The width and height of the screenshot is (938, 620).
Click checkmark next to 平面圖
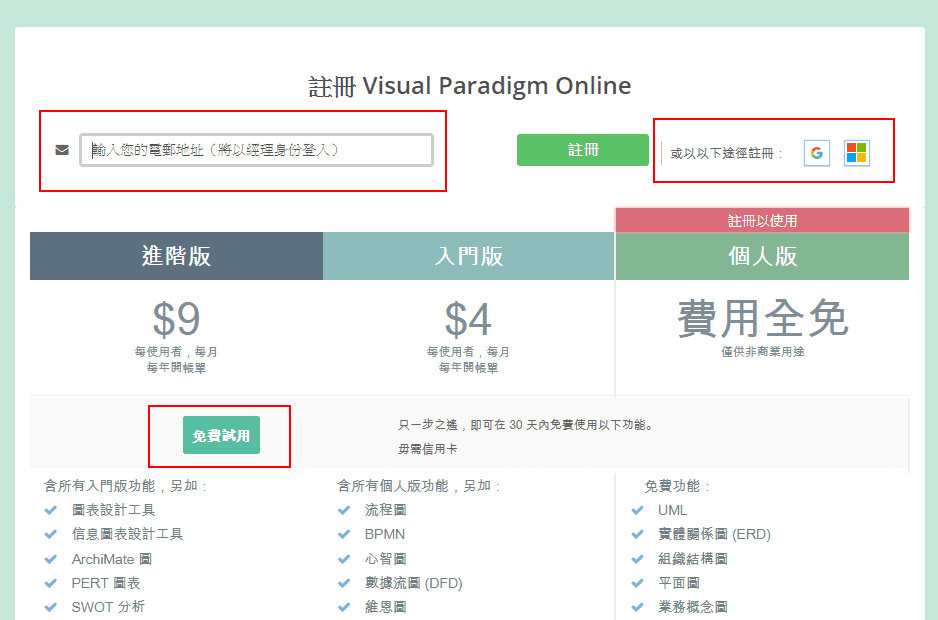coord(638,583)
